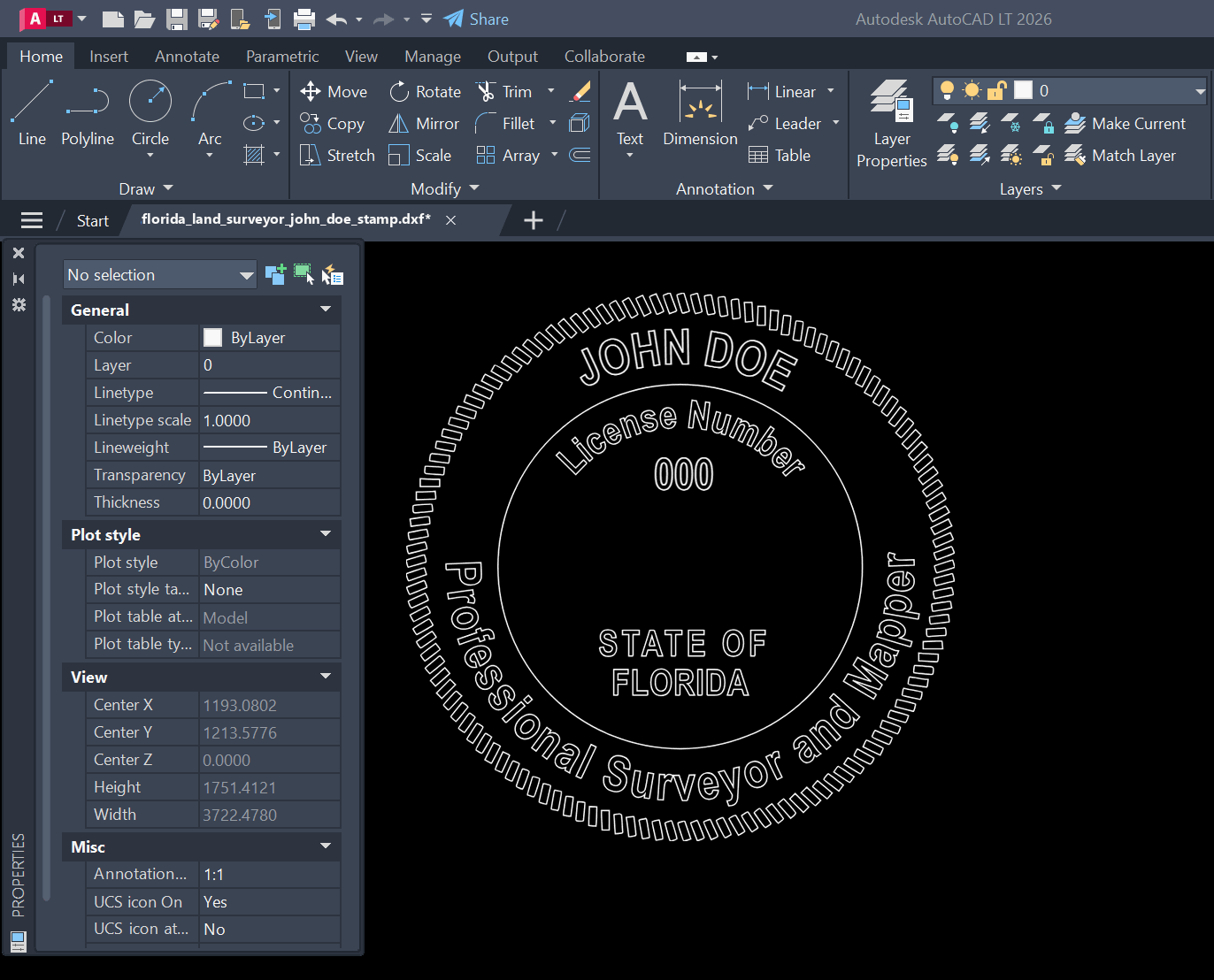Collapse the Plot style section

coord(326,534)
